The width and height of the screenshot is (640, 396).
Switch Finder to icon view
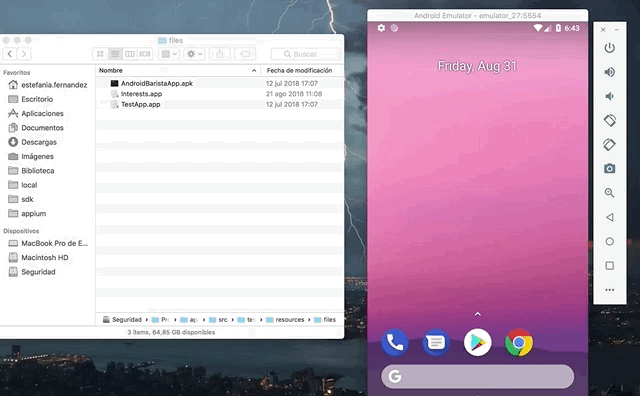click(100, 54)
